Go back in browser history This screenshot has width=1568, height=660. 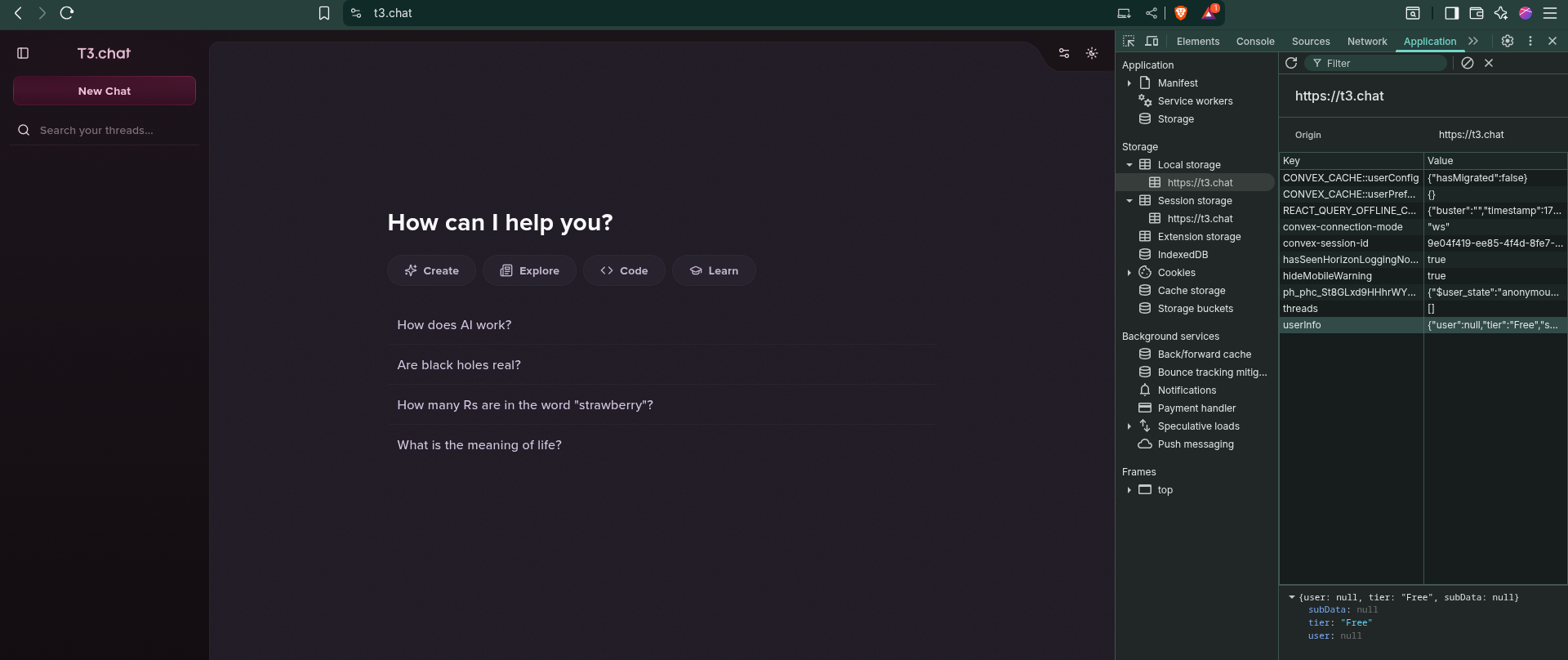point(18,13)
